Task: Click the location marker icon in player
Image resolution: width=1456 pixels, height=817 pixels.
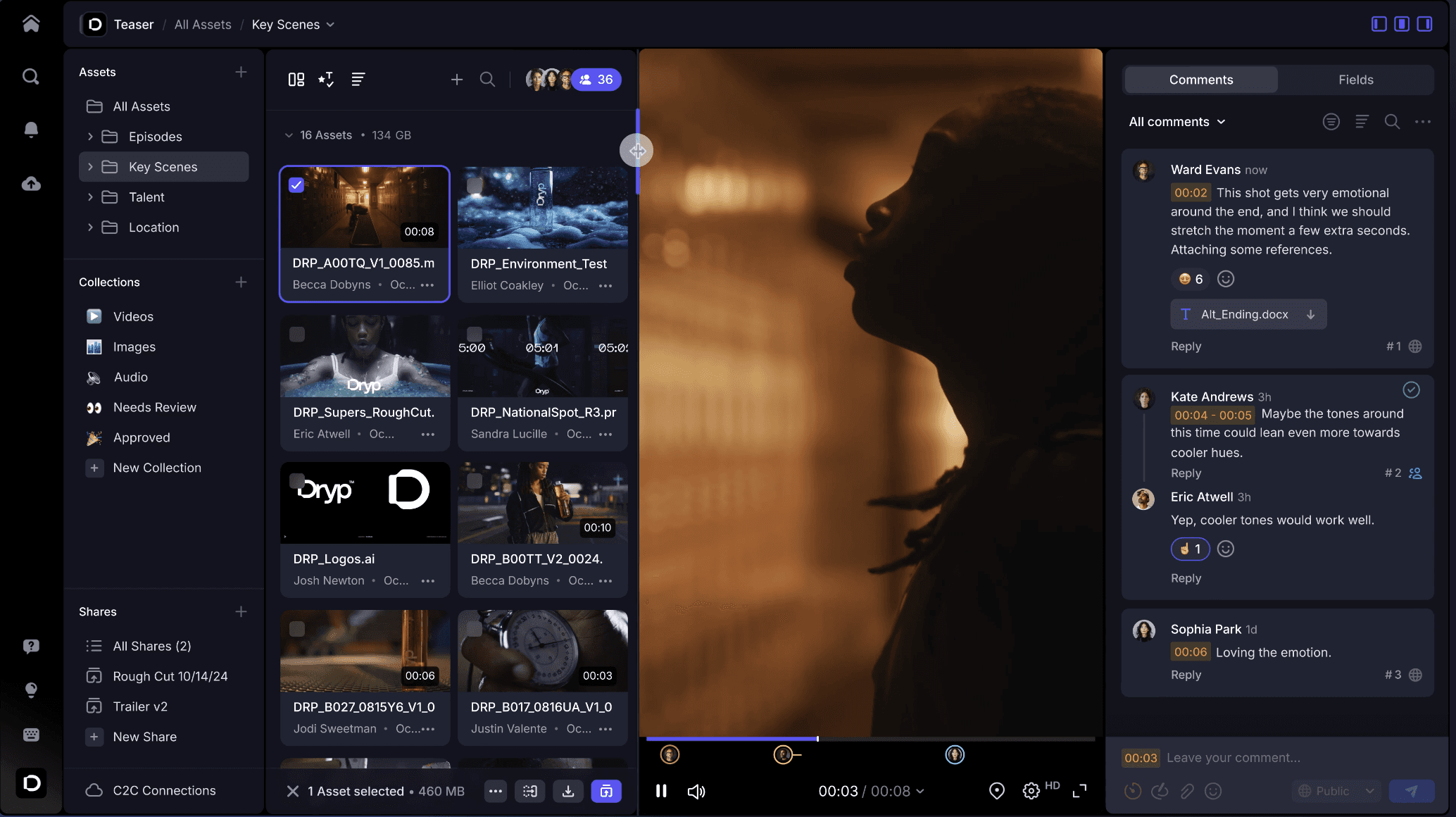Action: 997,791
